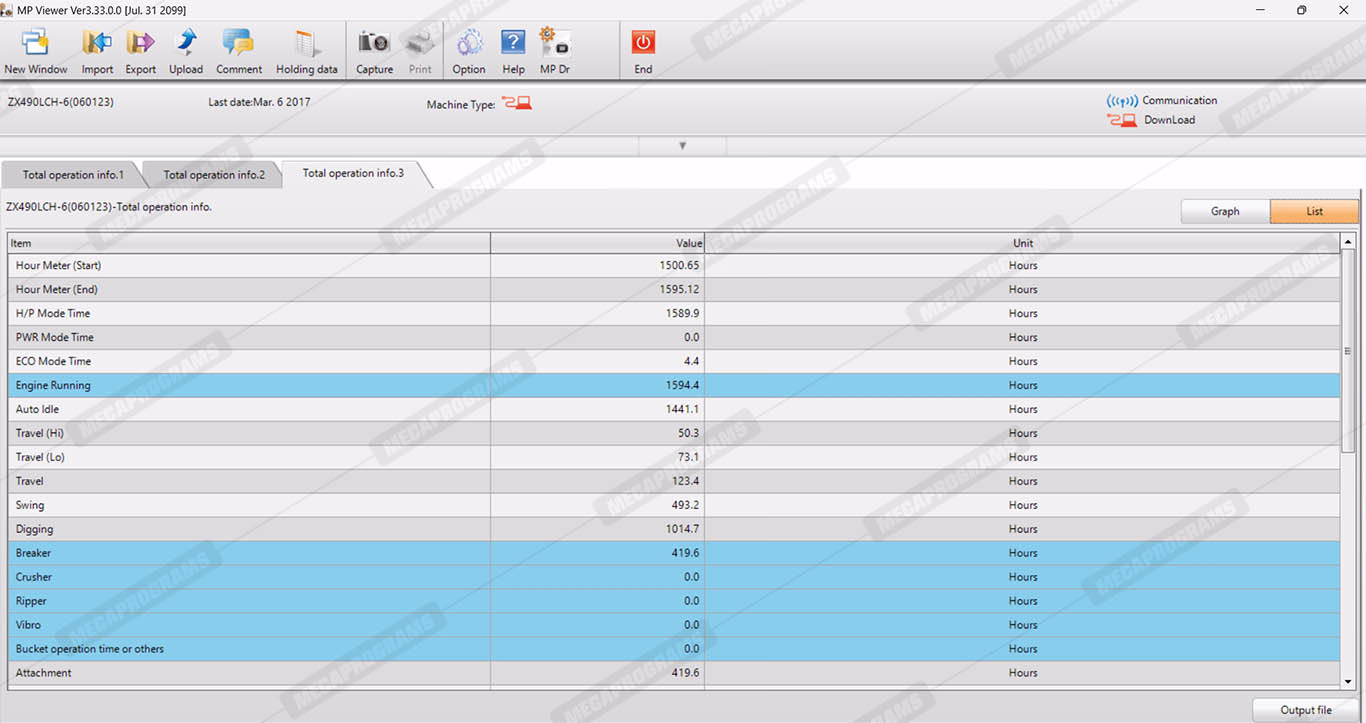Image resolution: width=1366 pixels, height=723 pixels.
Task: Switch to Total operation info.2 tab
Action: 214,175
